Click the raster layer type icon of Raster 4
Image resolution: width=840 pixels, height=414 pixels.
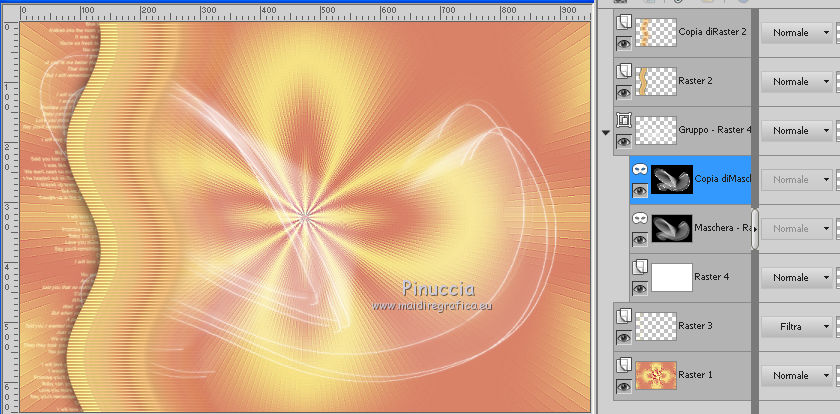pos(640,267)
